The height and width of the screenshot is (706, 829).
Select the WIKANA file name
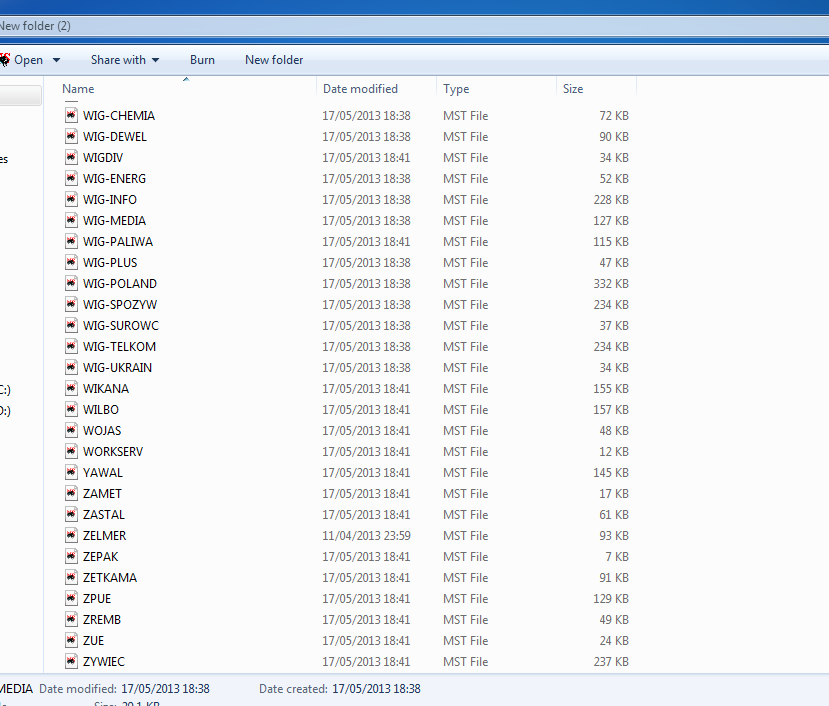pyautogui.click(x=106, y=389)
